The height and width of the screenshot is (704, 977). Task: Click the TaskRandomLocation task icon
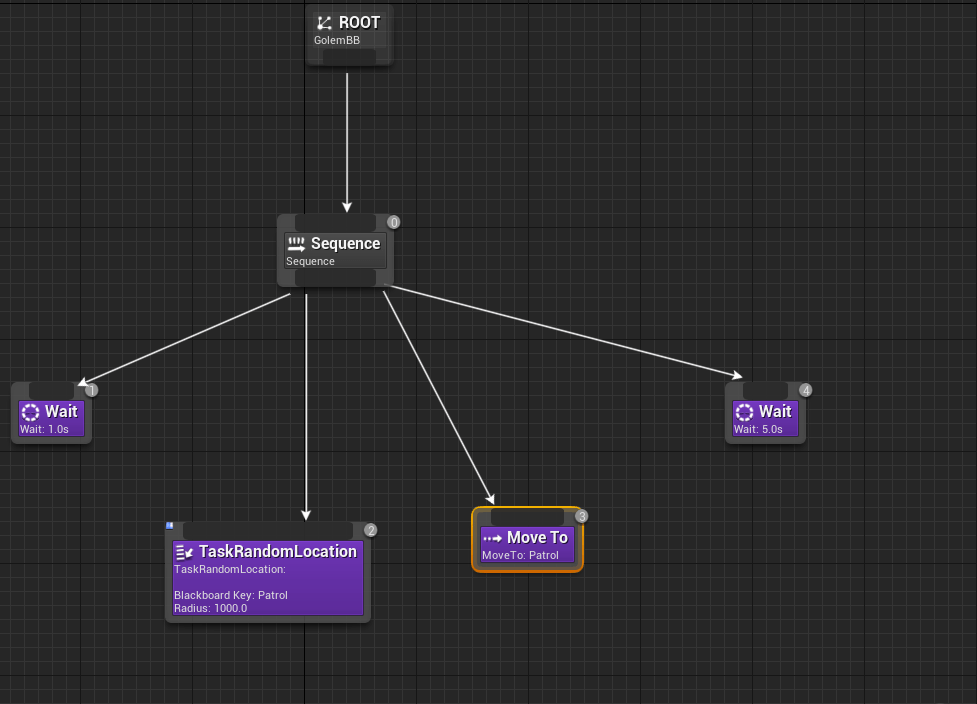(x=184, y=552)
